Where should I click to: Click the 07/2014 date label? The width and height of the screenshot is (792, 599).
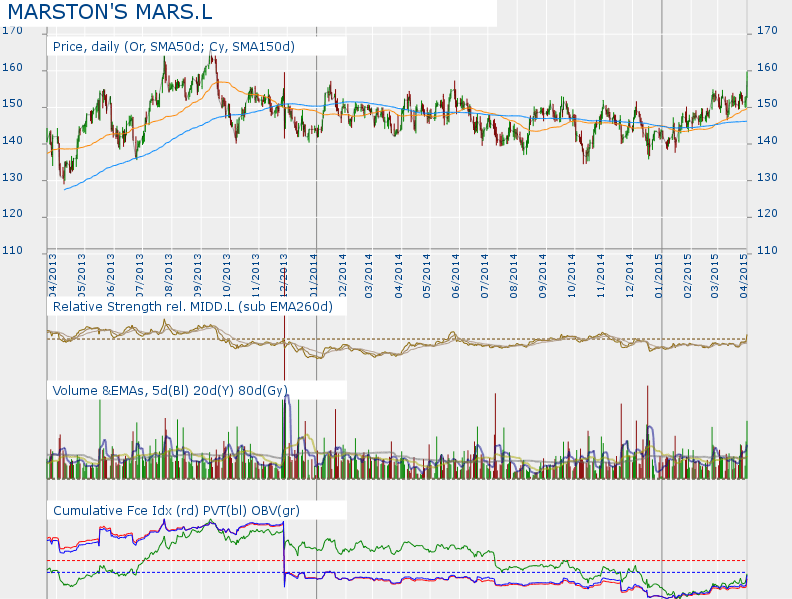pyautogui.click(x=484, y=276)
